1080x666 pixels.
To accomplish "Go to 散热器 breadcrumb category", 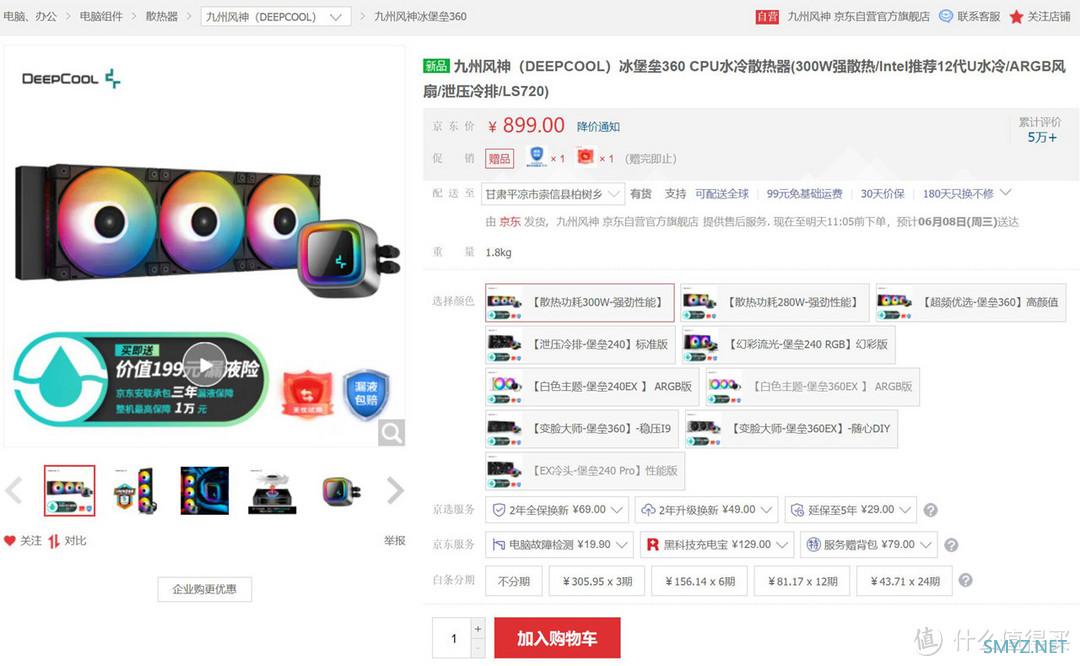I will click(x=162, y=17).
